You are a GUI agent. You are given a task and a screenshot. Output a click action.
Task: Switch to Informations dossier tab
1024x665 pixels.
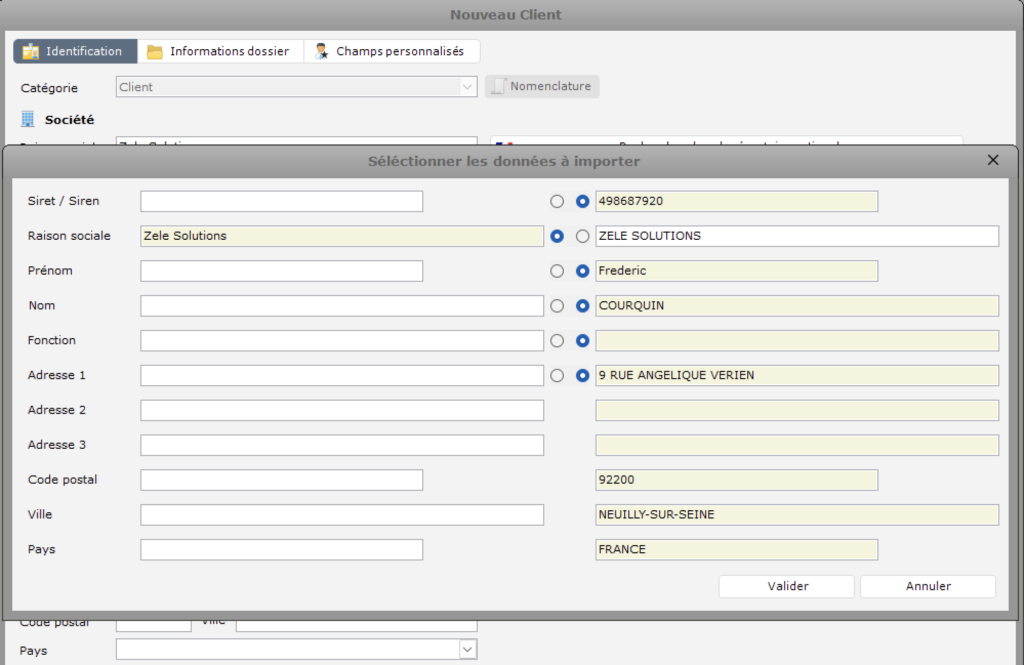(228, 51)
